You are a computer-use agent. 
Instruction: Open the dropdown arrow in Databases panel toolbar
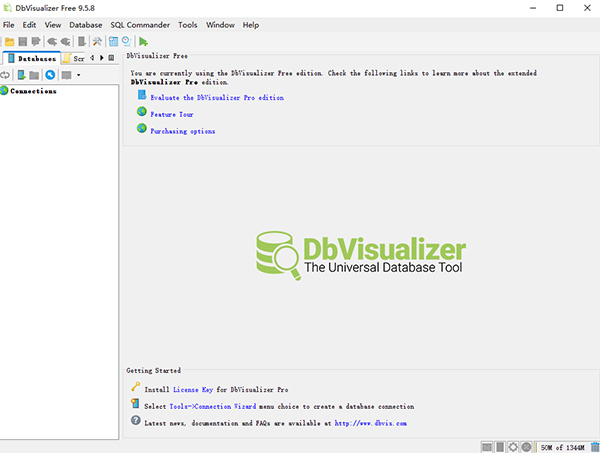pos(78,75)
